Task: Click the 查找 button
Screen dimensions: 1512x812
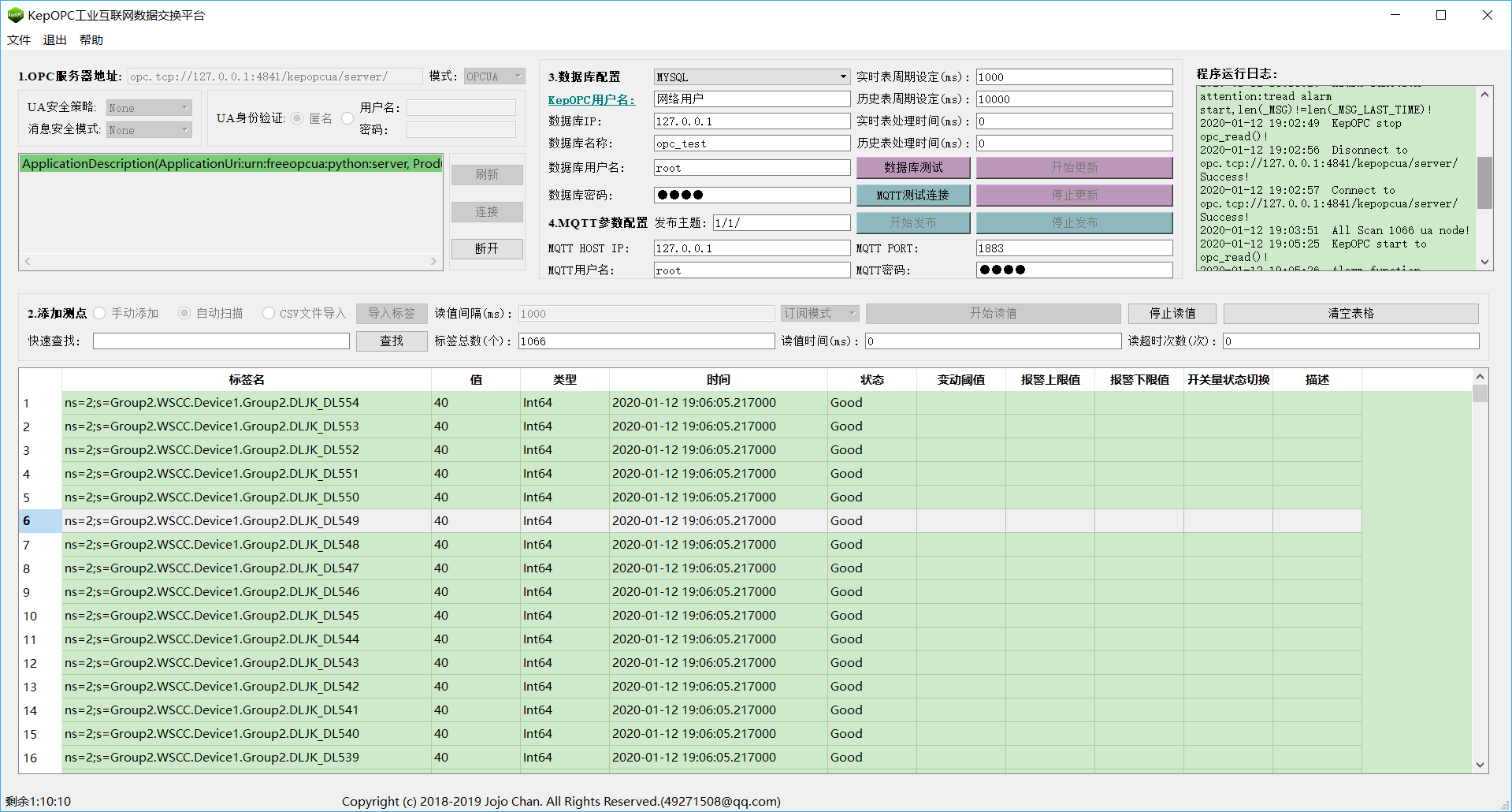Action: tap(392, 341)
